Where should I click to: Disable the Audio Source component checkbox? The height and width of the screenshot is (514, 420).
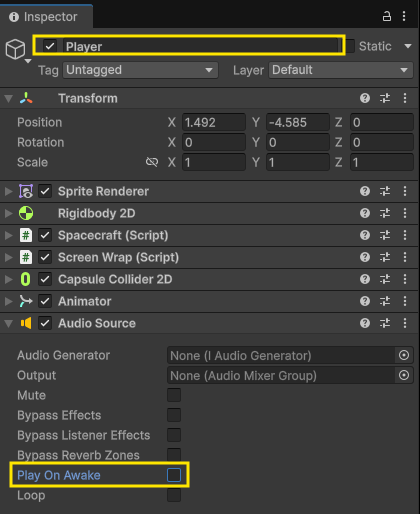45,323
